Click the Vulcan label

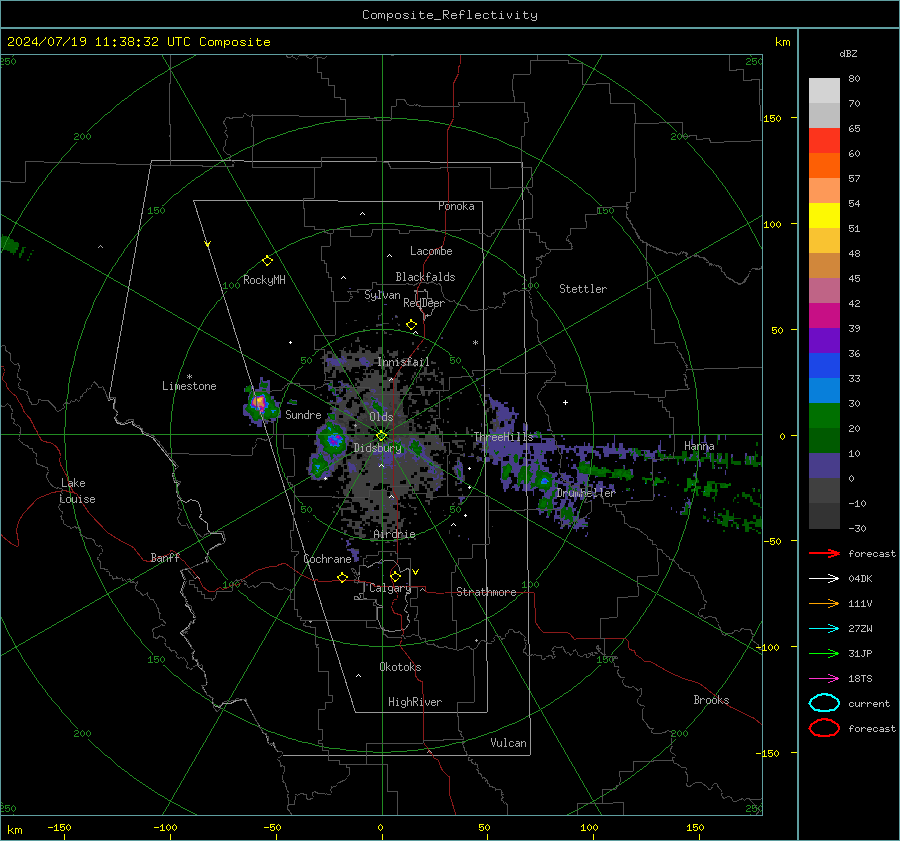[509, 743]
